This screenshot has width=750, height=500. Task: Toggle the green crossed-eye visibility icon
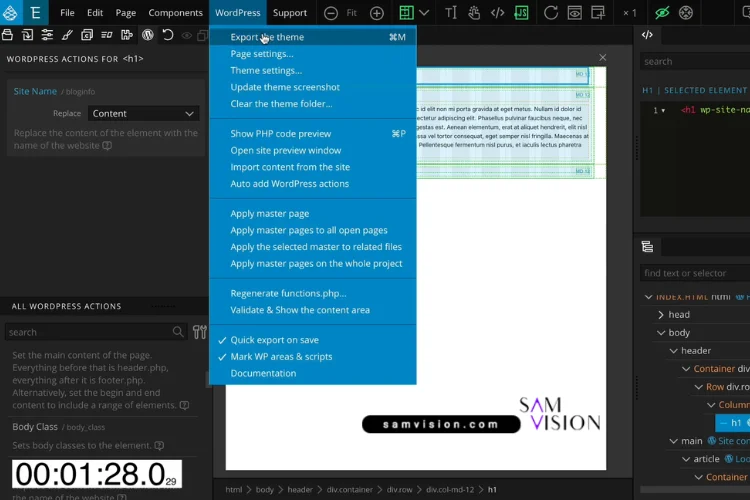[662, 13]
